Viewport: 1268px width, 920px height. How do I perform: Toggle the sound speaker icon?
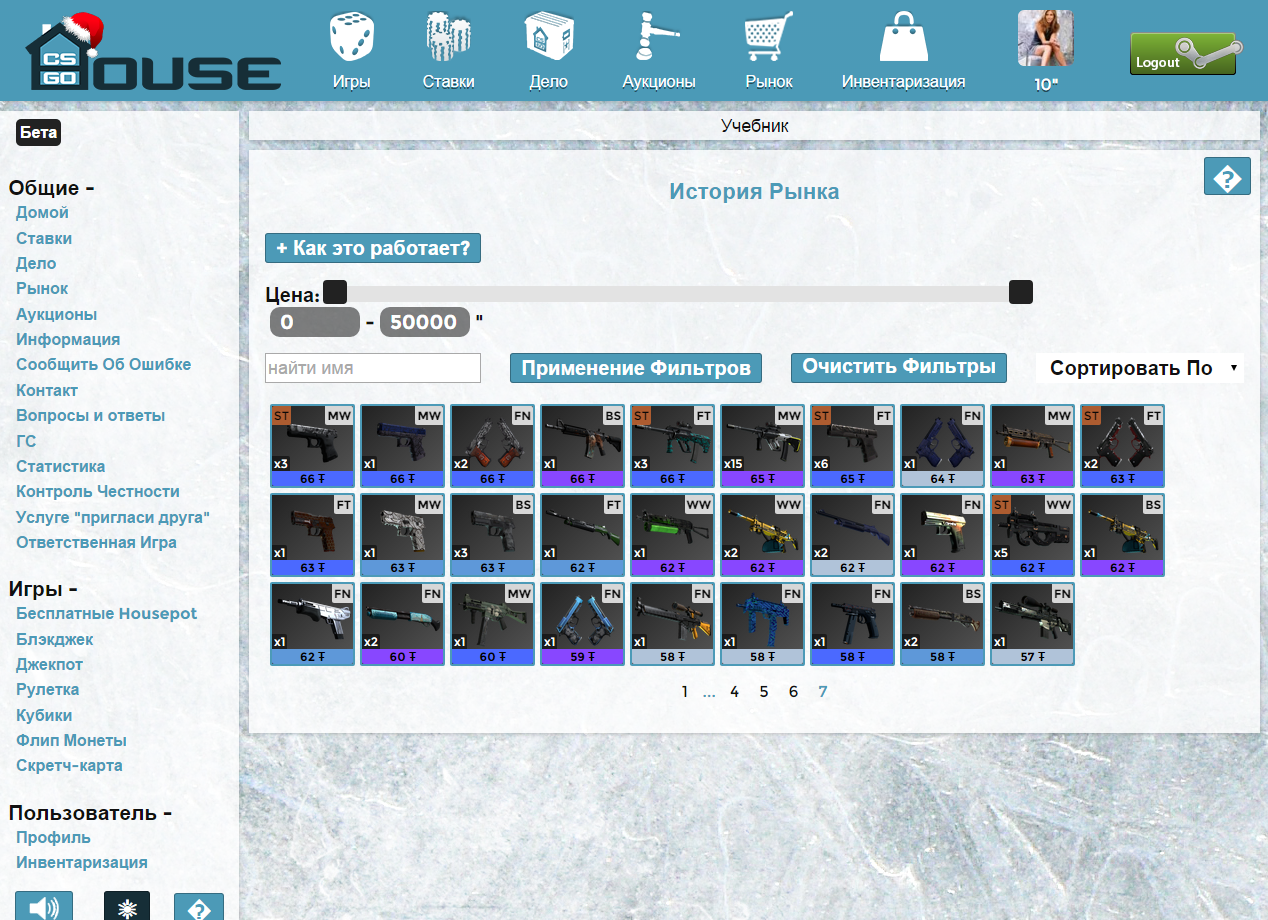click(44, 908)
